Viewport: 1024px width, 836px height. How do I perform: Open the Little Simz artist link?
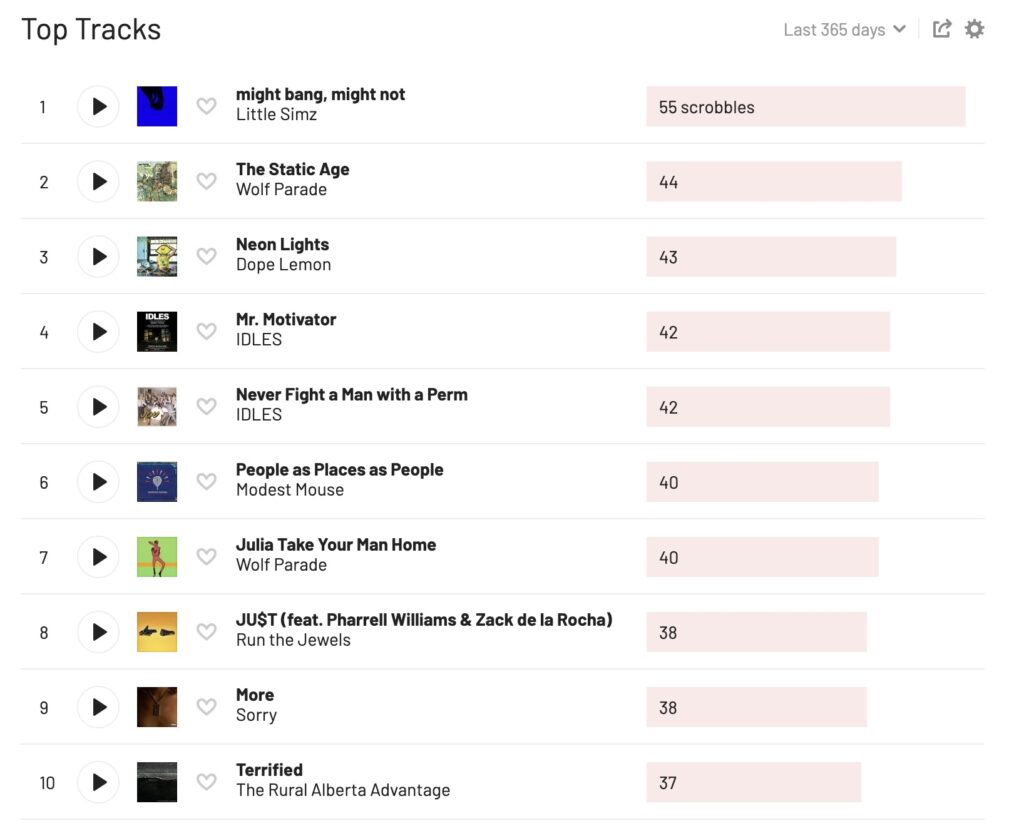pos(276,114)
